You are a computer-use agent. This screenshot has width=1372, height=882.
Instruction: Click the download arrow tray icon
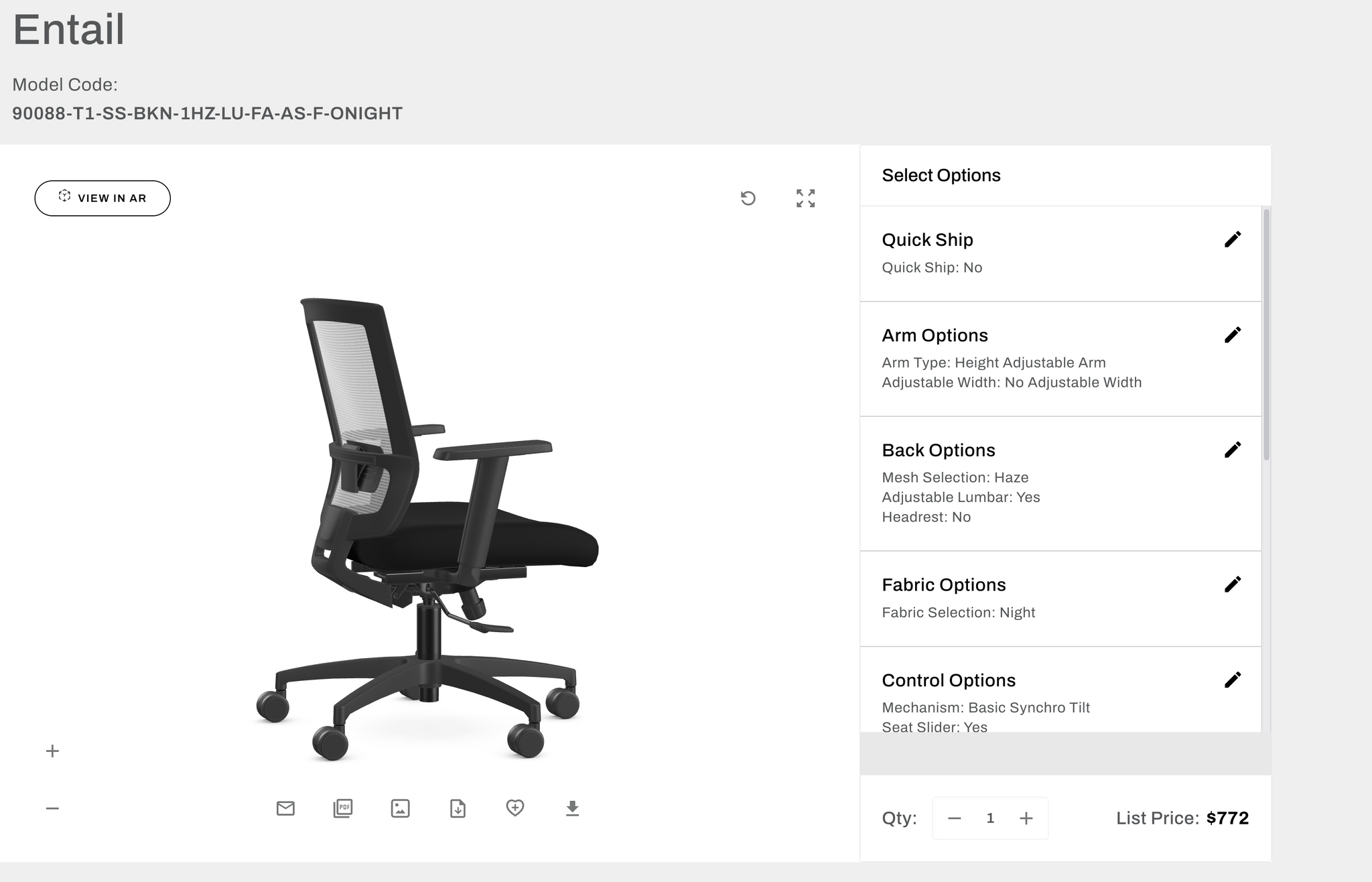[572, 808]
